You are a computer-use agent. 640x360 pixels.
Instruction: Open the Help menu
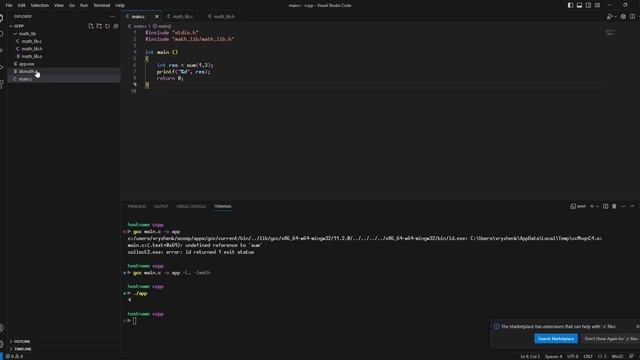120,5
